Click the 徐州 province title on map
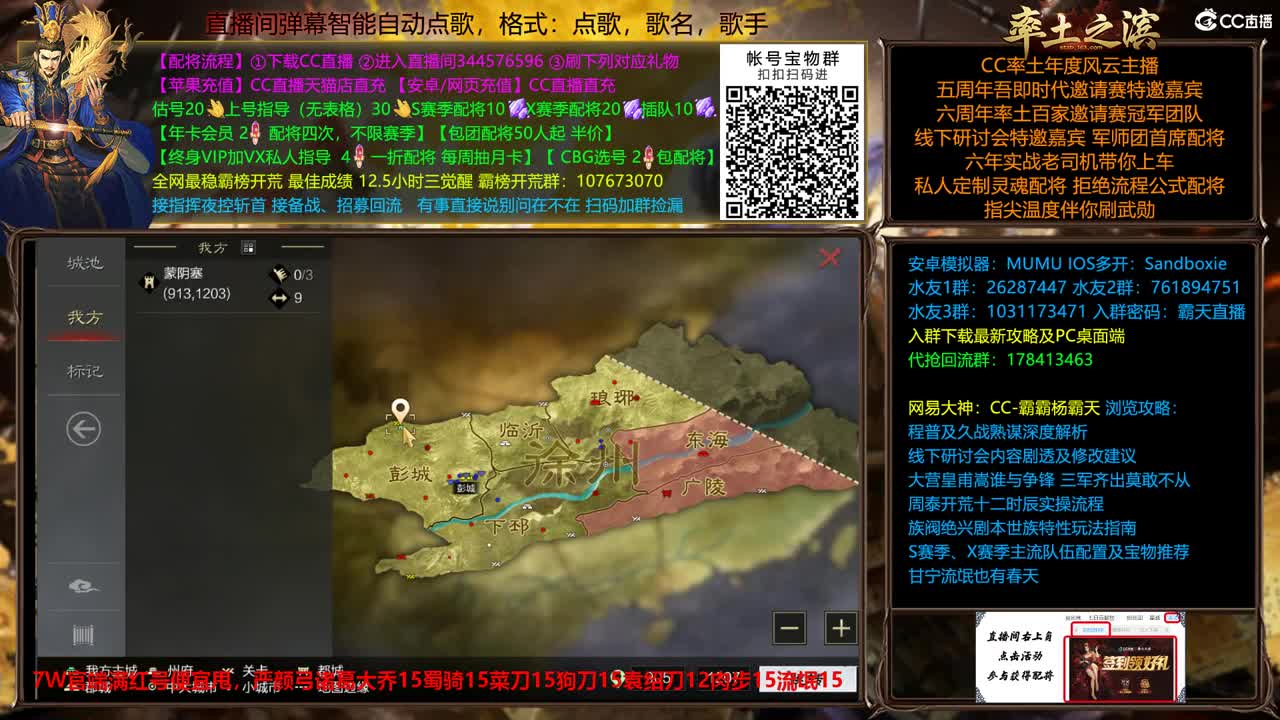 coord(582,464)
